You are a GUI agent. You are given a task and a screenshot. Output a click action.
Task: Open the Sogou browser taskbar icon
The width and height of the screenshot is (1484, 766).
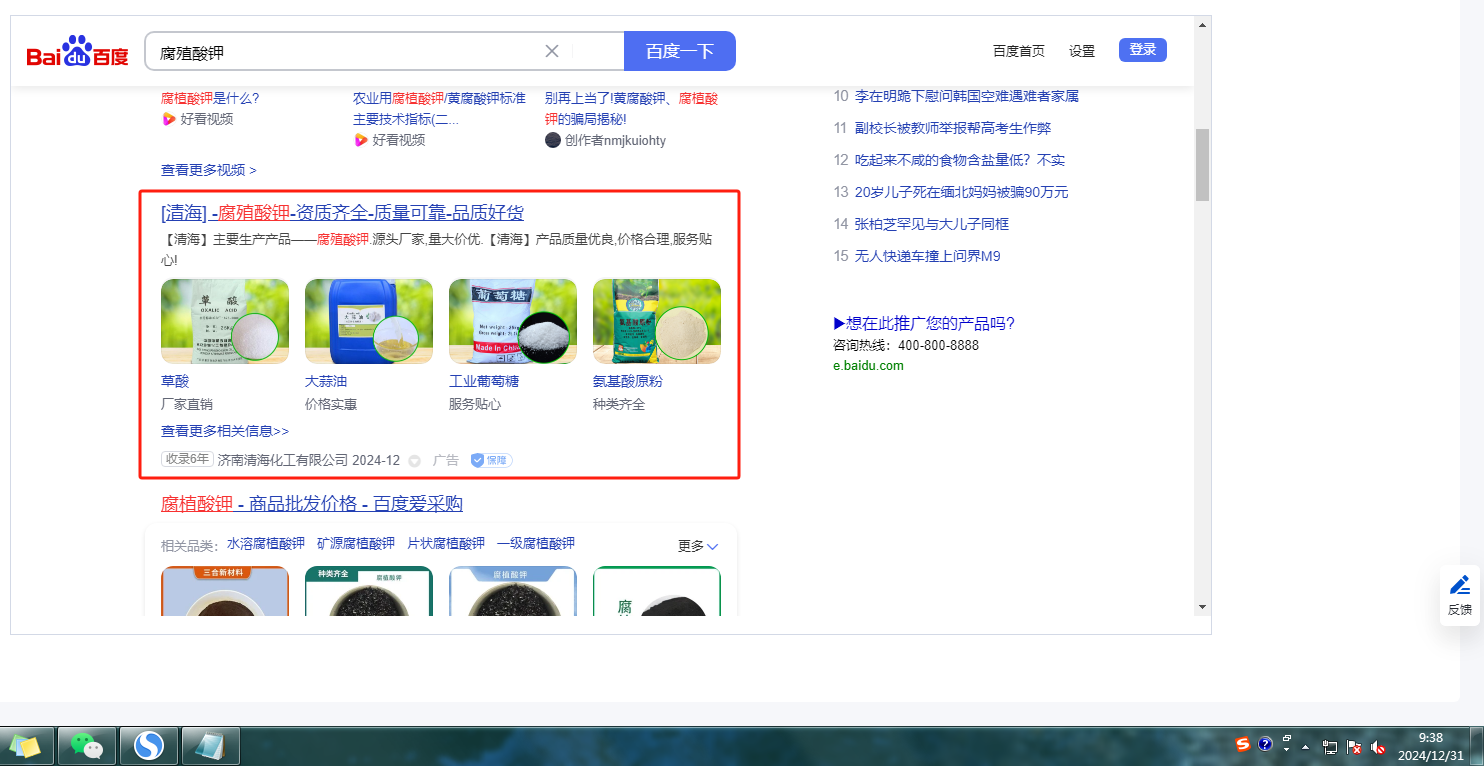pos(149,746)
